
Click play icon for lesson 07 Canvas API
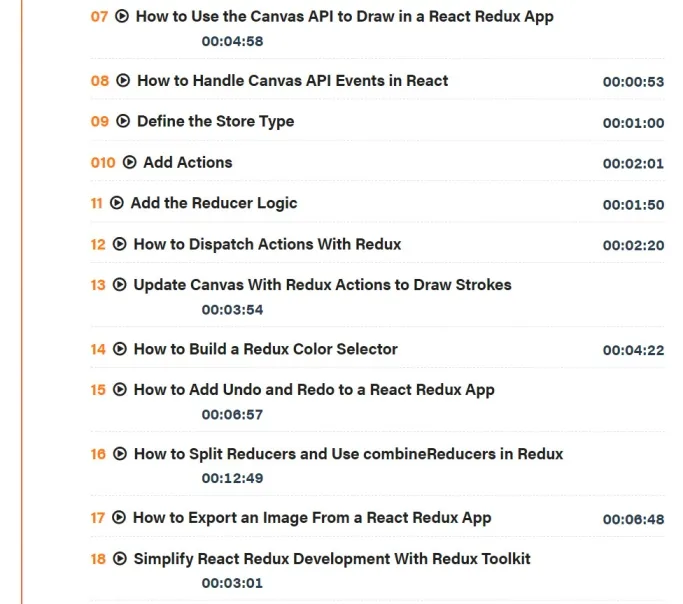click(x=122, y=17)
